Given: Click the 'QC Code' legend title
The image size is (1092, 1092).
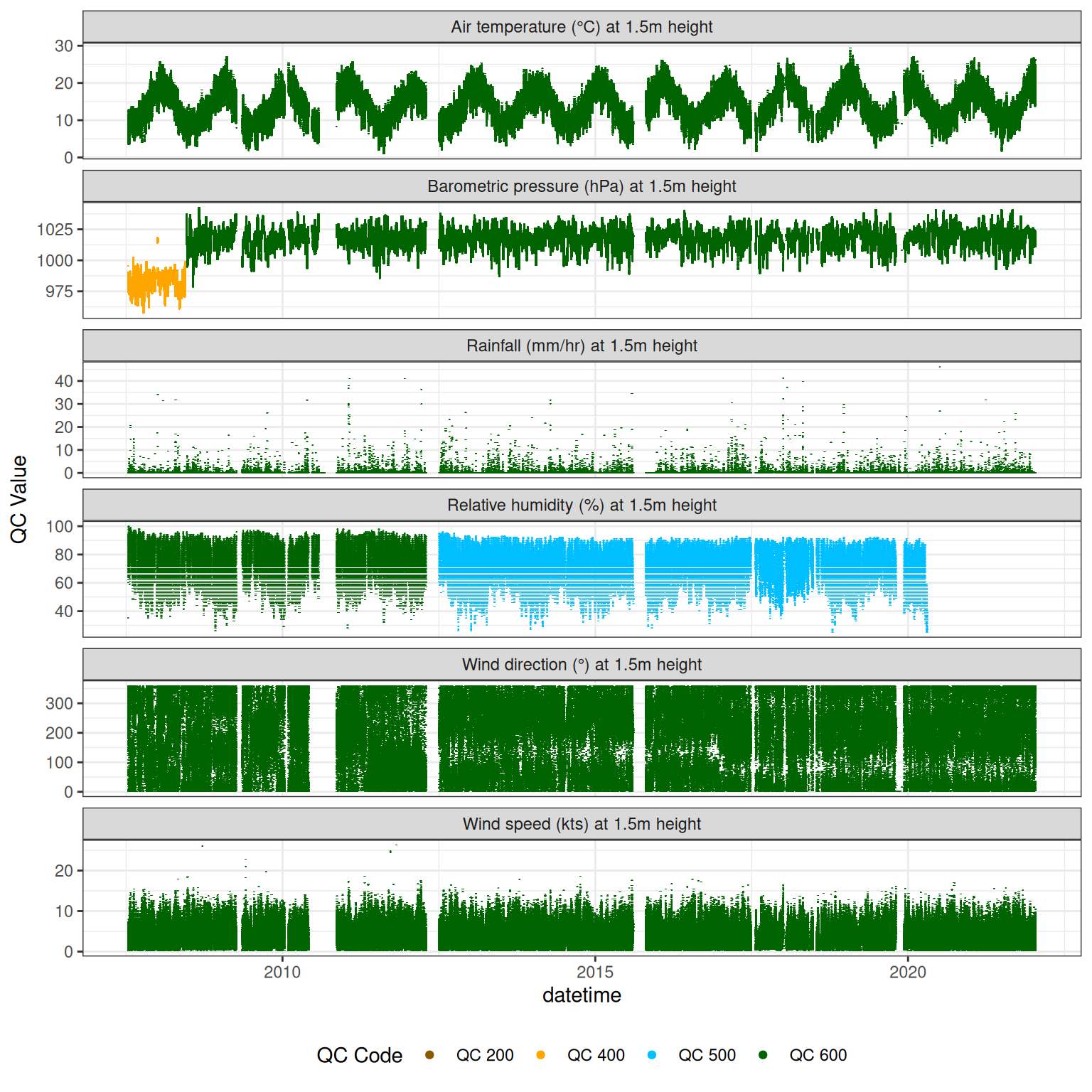Looking at the screenshot, I should pyautogui.click(x=359, y=1055).
